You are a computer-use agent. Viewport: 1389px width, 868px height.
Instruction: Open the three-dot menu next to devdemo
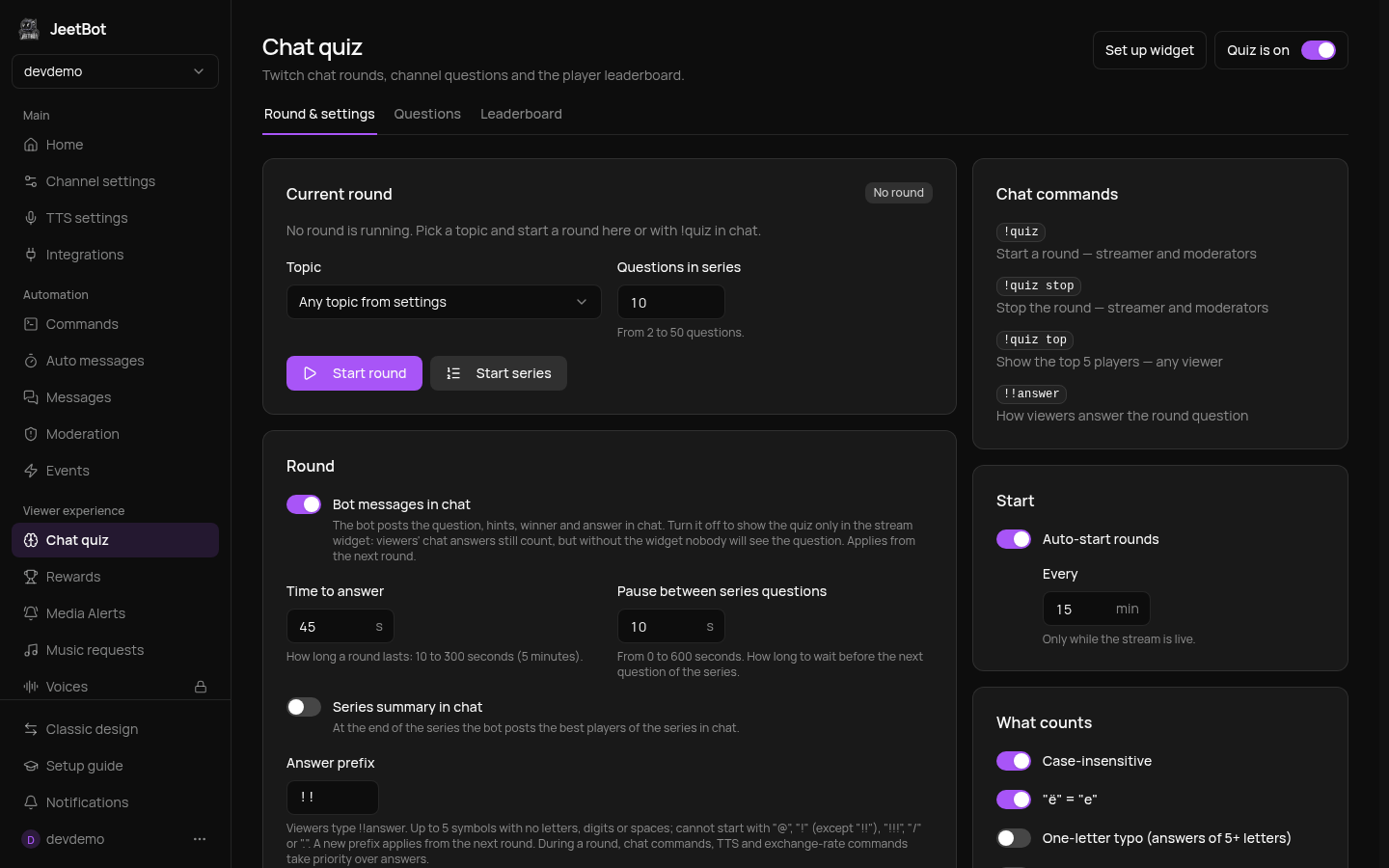click(200, 839)
